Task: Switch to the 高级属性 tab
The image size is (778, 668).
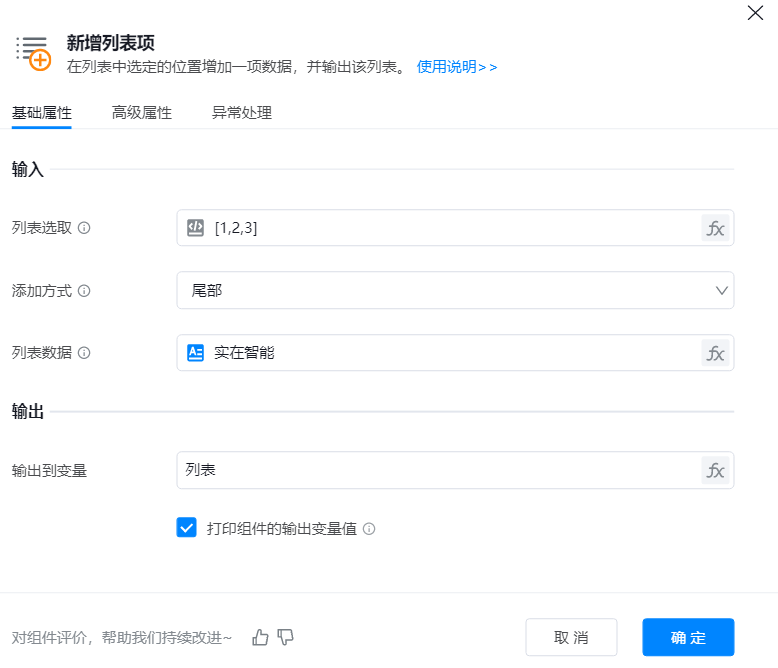Action: click(142, 113)
